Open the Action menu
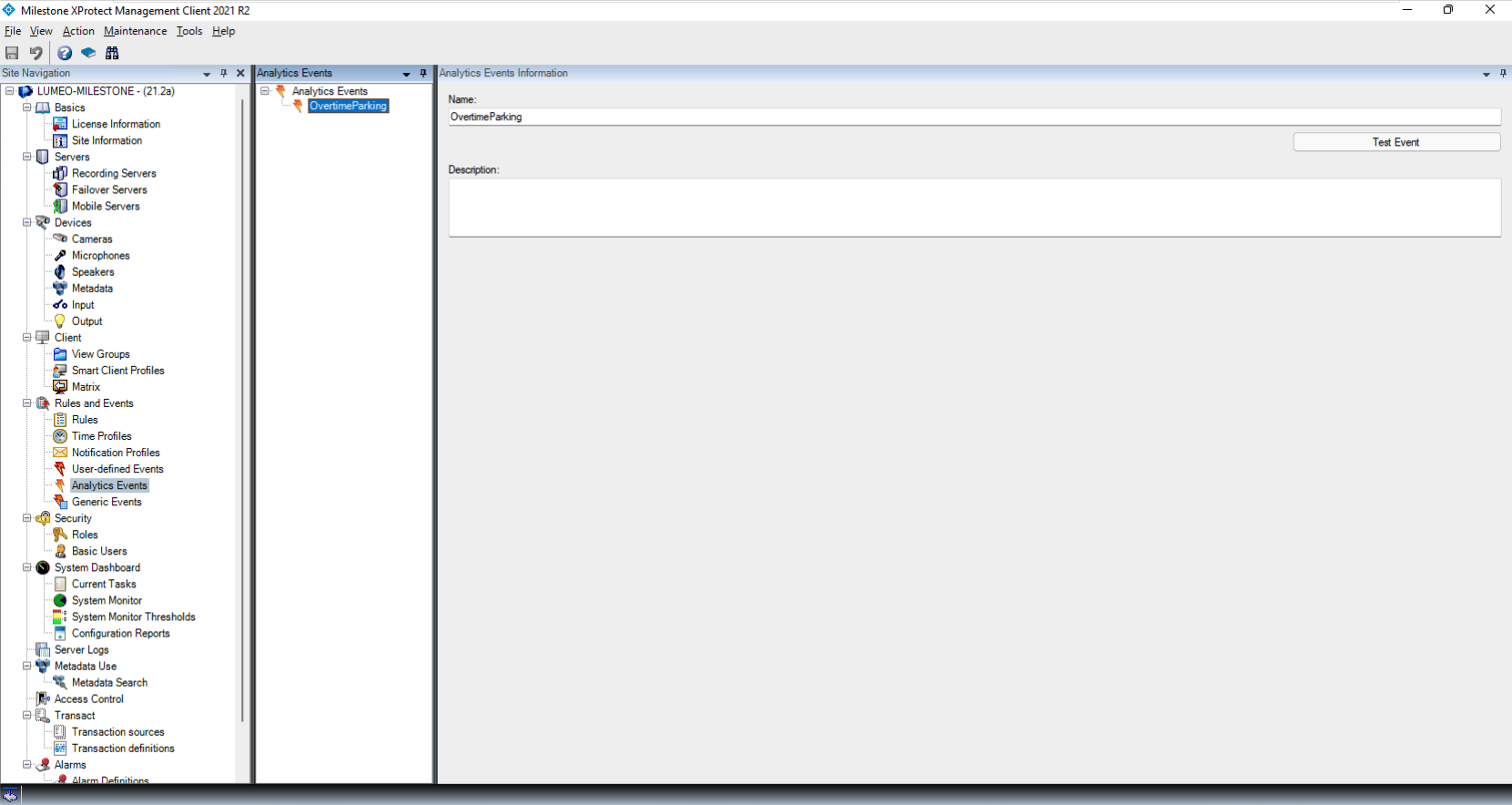Image resolution: width=1512 pixels, height=805 pixels. pyautogui.click(x=78, y=31)
